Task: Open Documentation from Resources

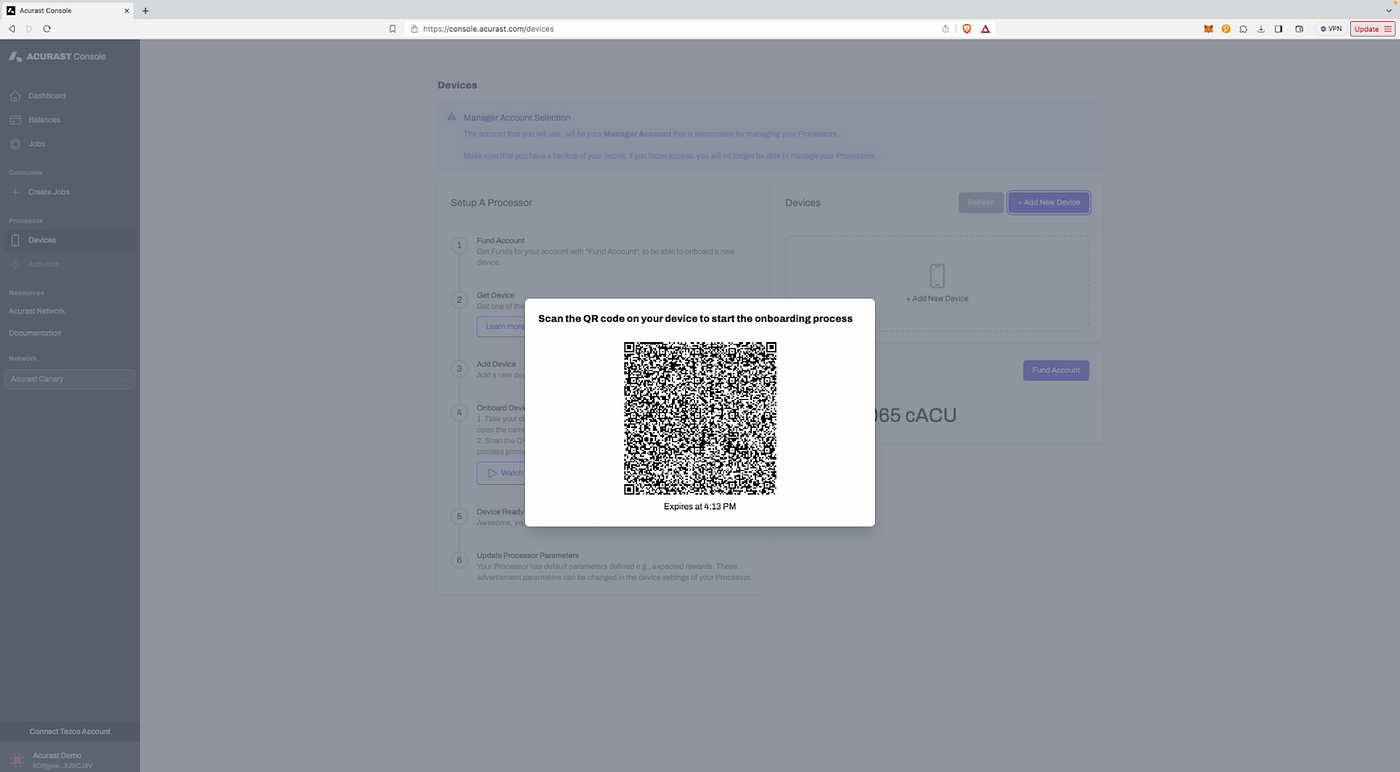Action: coord(34,332)
